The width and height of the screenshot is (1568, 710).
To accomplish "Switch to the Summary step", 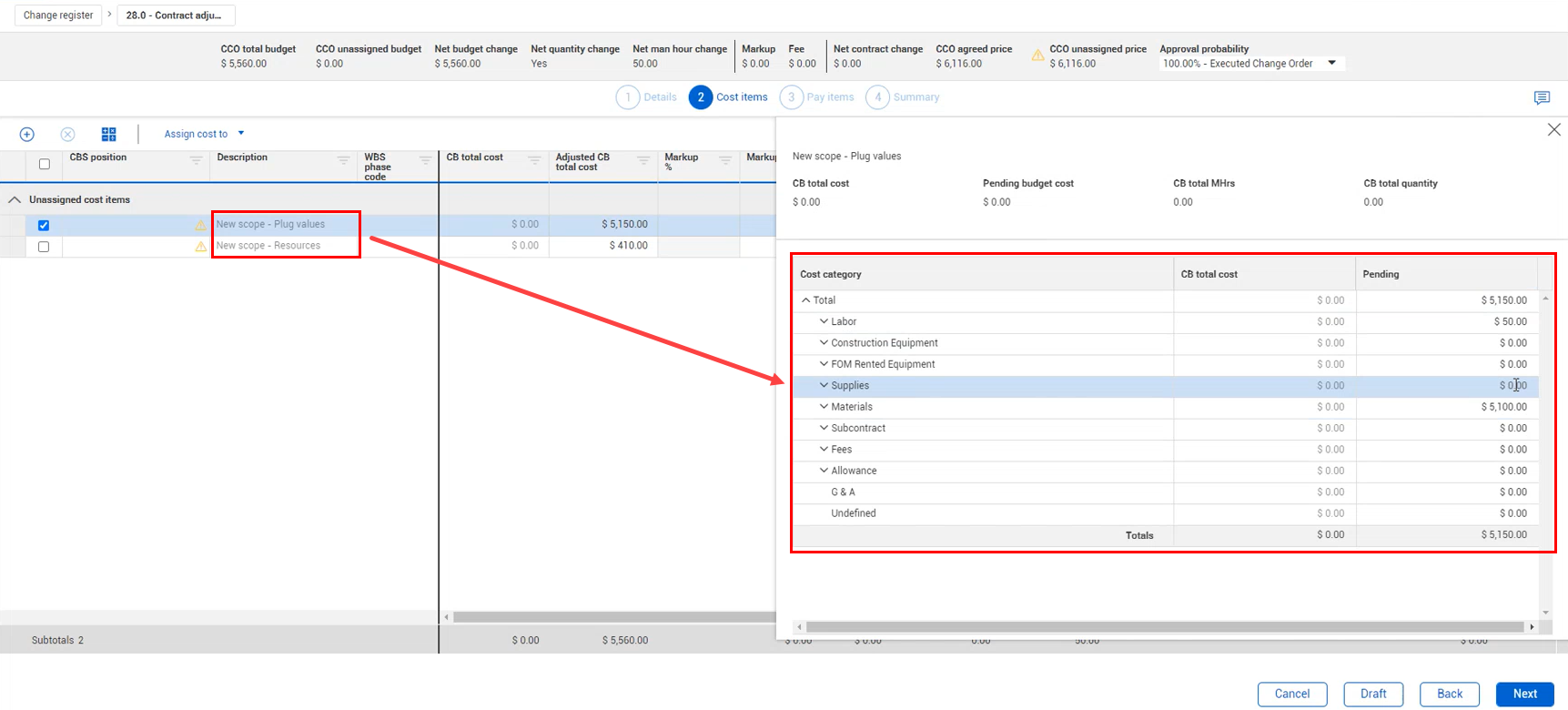I will 903,97.
